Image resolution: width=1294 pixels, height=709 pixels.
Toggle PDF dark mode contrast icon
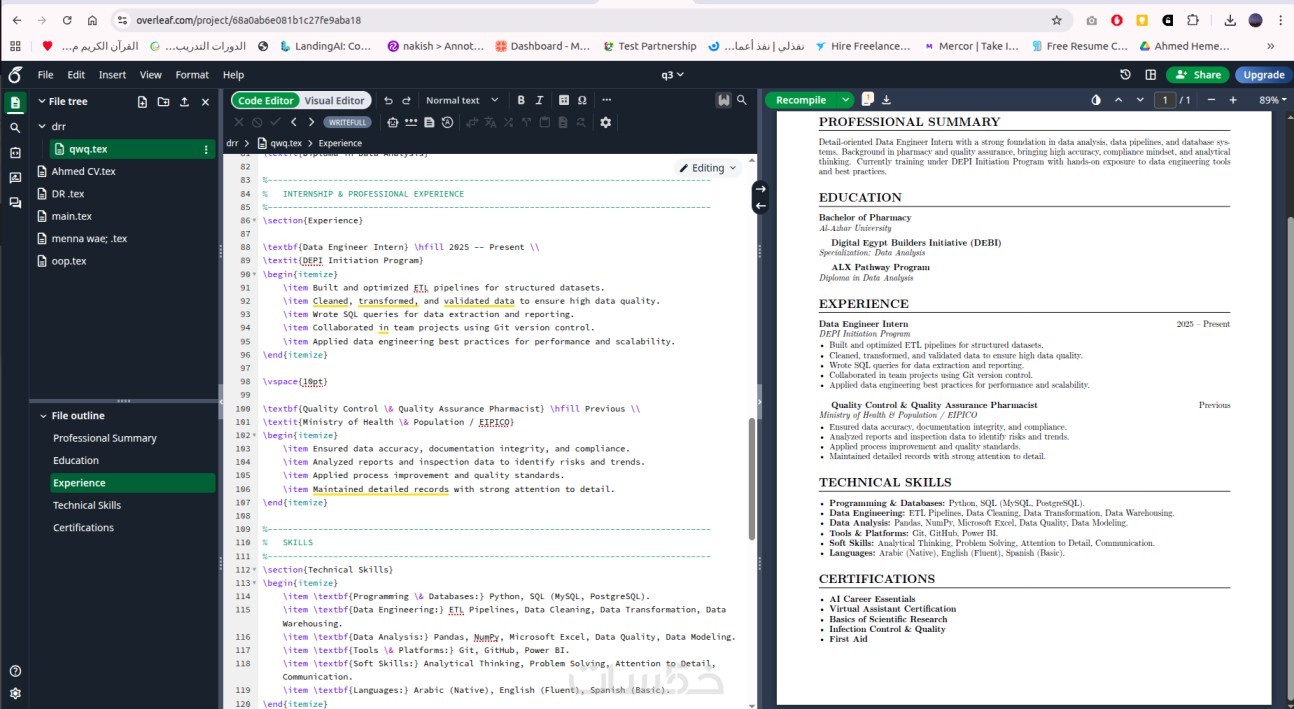coord(1096,100)
